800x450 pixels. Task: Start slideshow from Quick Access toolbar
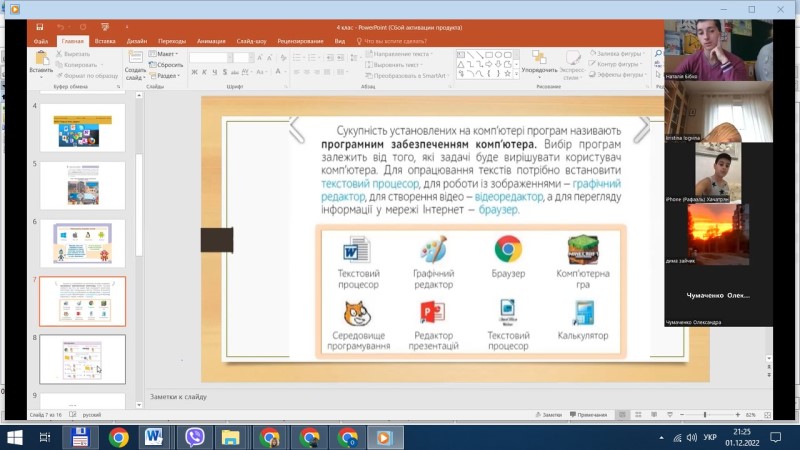click(105, 27)
